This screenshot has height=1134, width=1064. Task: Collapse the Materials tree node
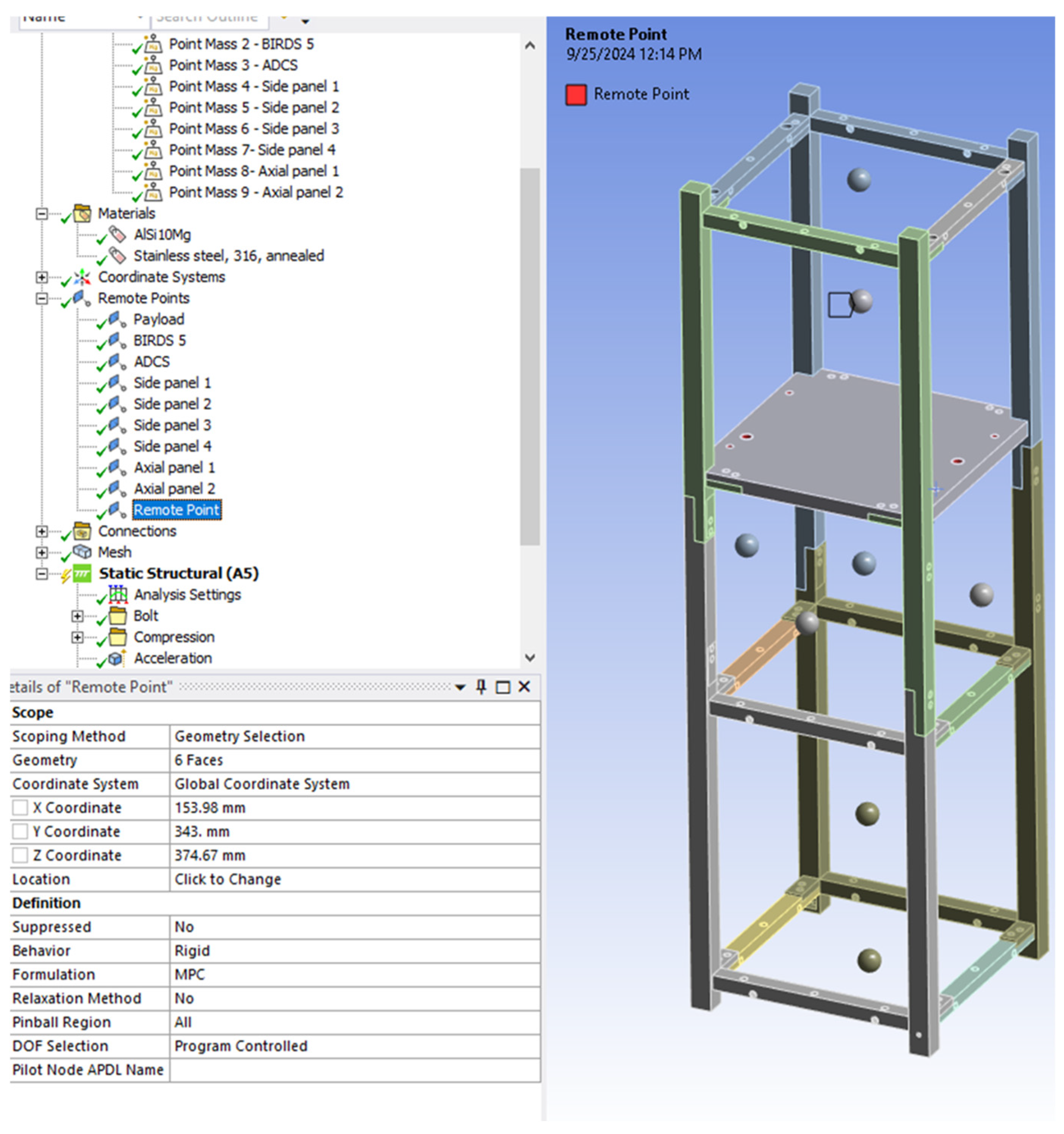coord(42,214)
